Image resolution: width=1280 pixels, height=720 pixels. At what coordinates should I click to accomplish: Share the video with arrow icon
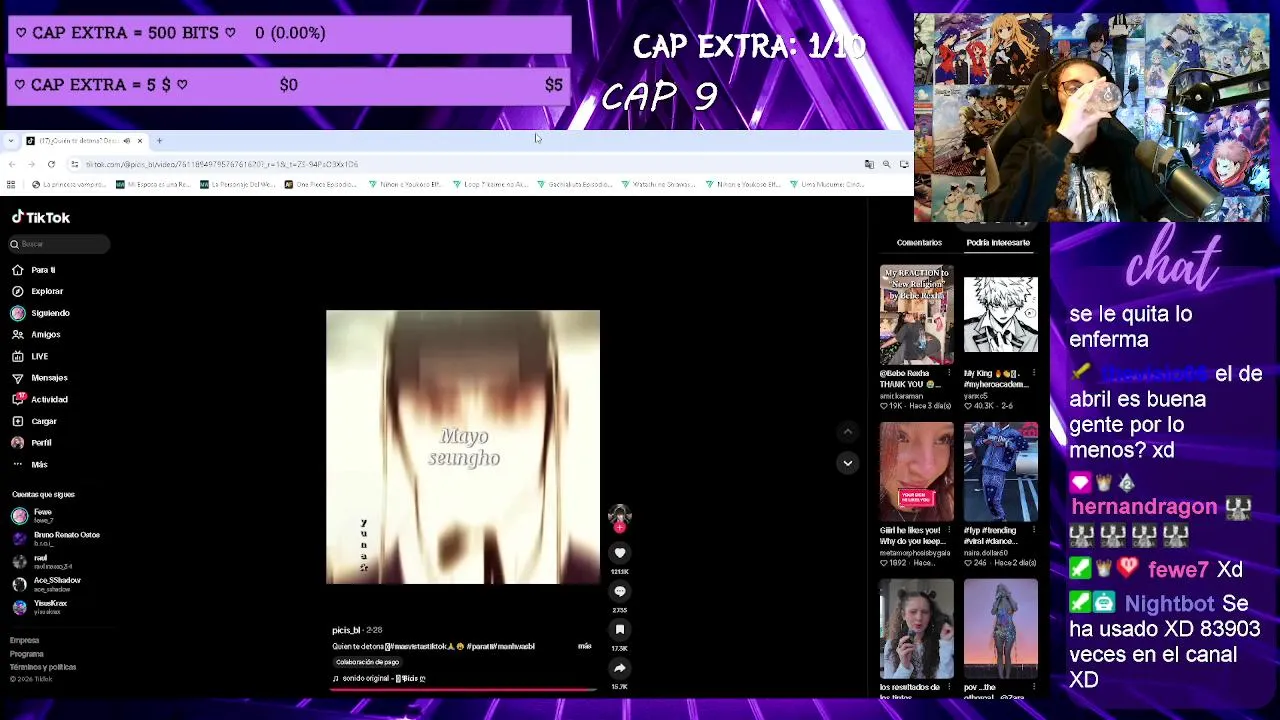[x=620, y=668]
